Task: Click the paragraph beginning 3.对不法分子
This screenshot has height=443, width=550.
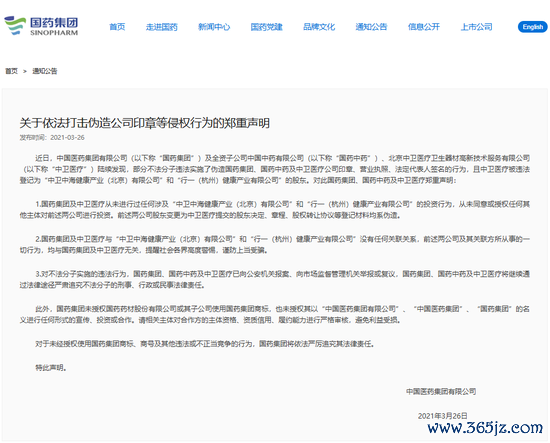Action: click(275, 279)
